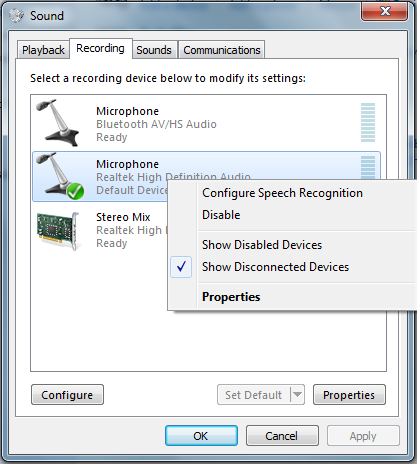Image resolution: width=417 pixels, height=464 pixels.
Task: Click the Sound speaker icon in title bar
Action: click(16, 16)
